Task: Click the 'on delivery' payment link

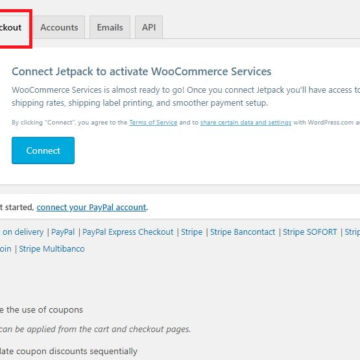Action: [x=22, y=232]
